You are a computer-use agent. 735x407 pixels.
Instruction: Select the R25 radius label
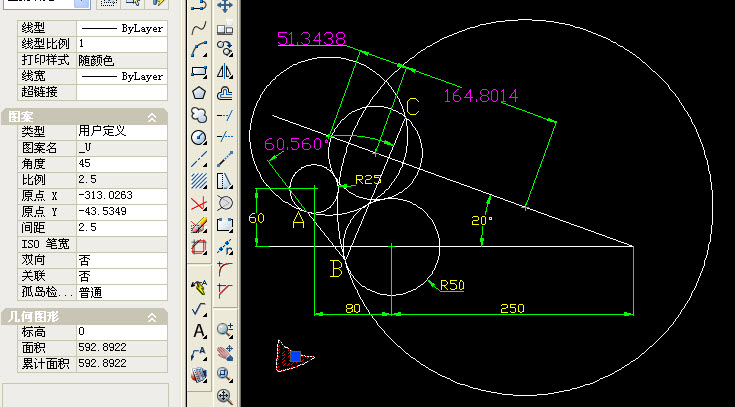[x=368, y=180]
